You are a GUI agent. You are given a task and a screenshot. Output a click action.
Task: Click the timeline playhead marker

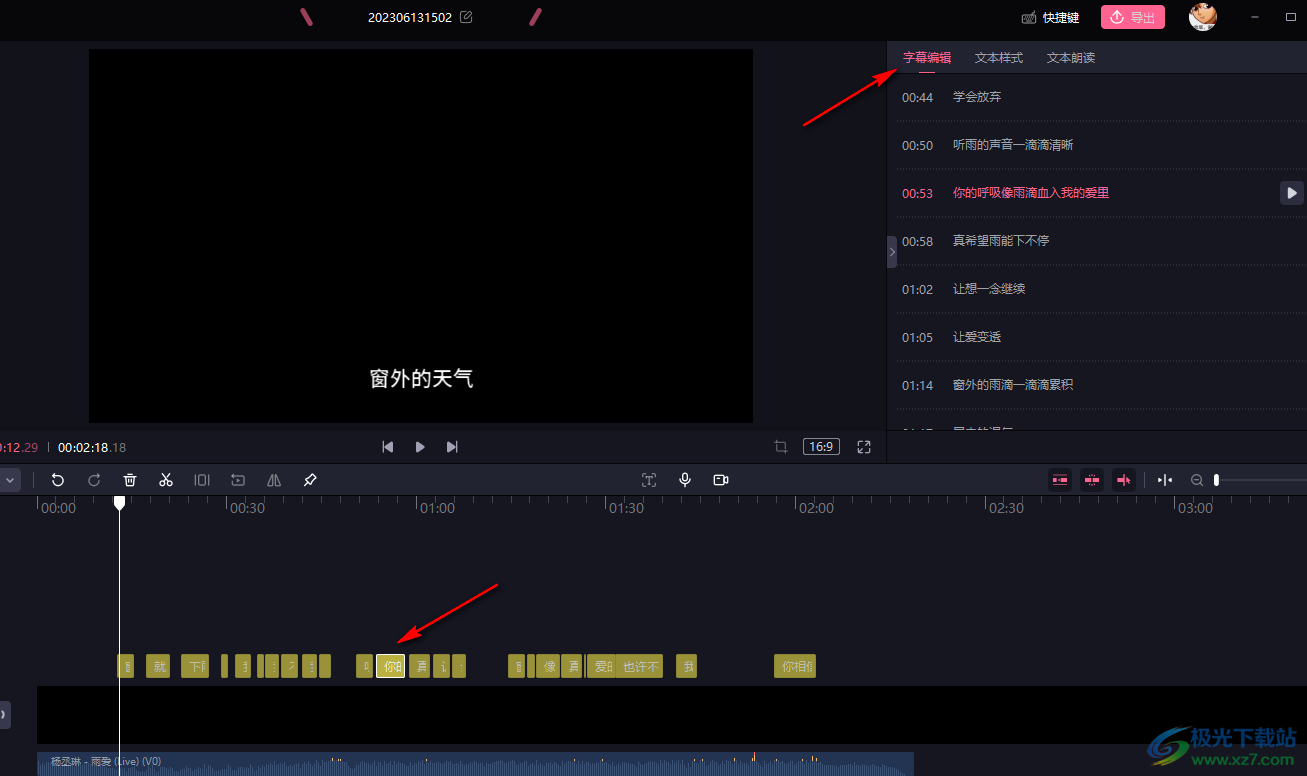pos(119,503)
